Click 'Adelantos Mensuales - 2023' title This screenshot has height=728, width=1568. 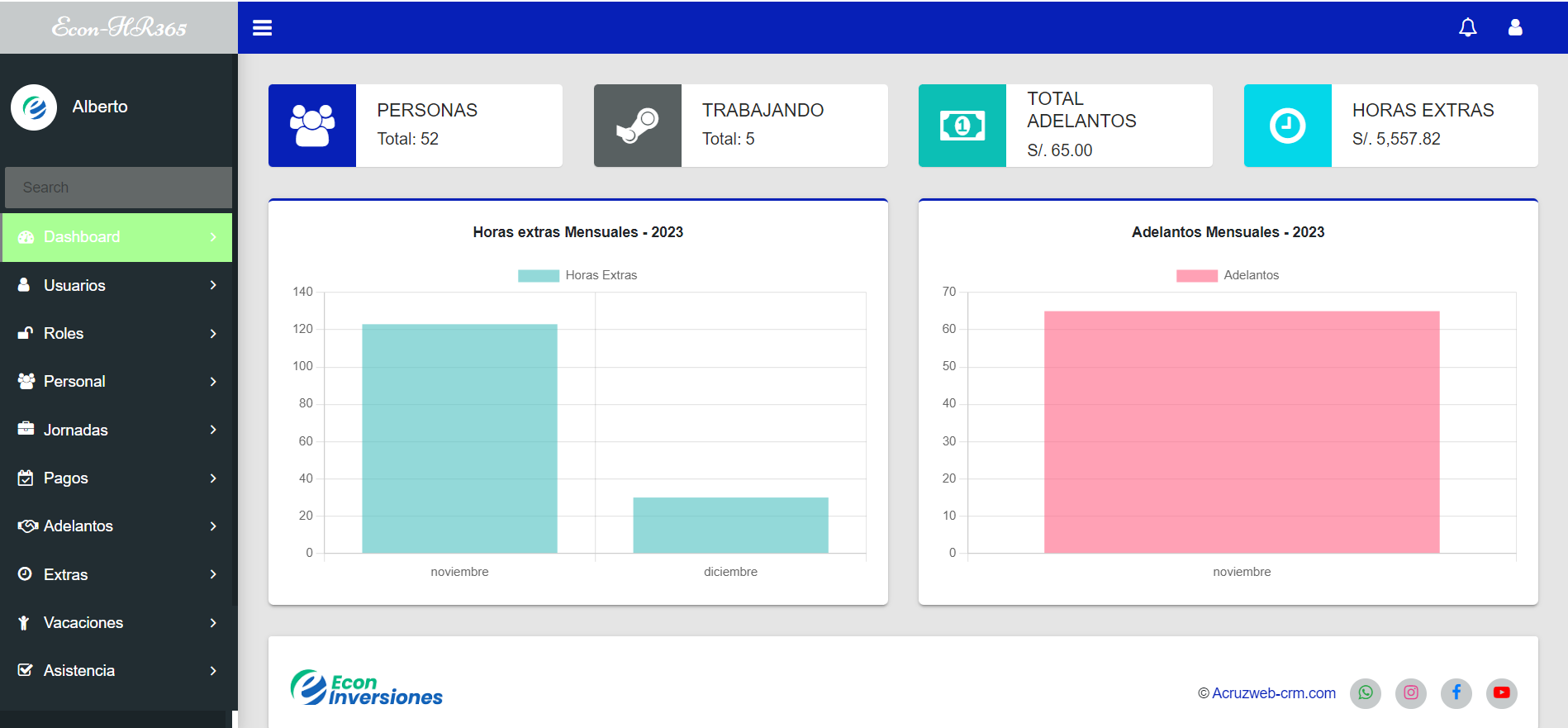pyautogui.click(x=1228, y=232)
